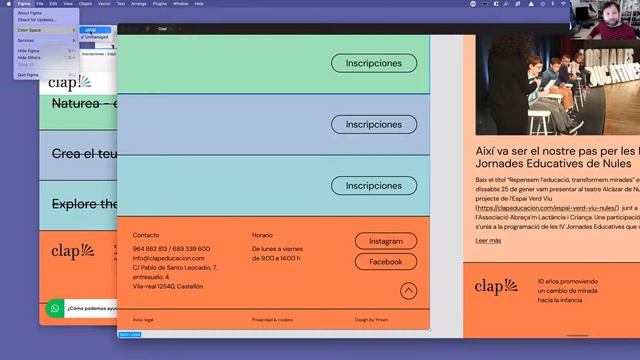The width and height of the screenshot is (640, 360).
Task: Click the webcam video thumbnail of the presenter
Action: [605, 20]
